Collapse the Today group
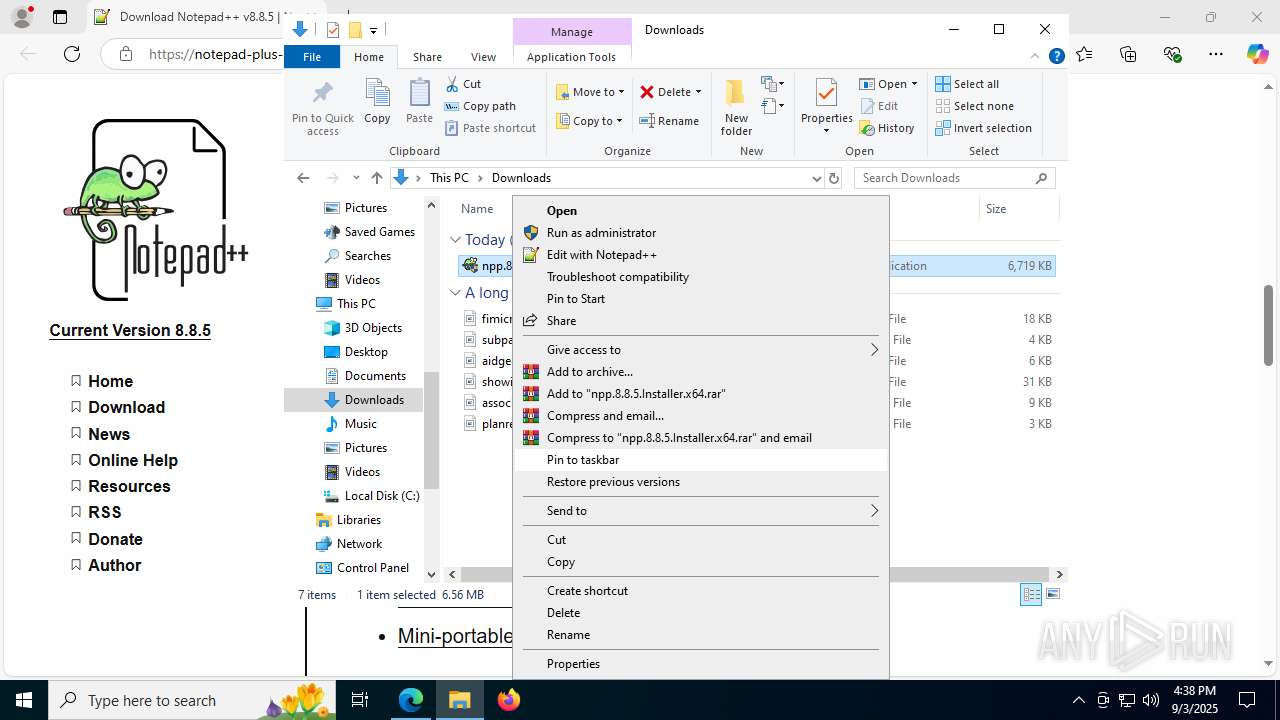The width and height of the screenshot is (1280, 720). tap(455, 240)
